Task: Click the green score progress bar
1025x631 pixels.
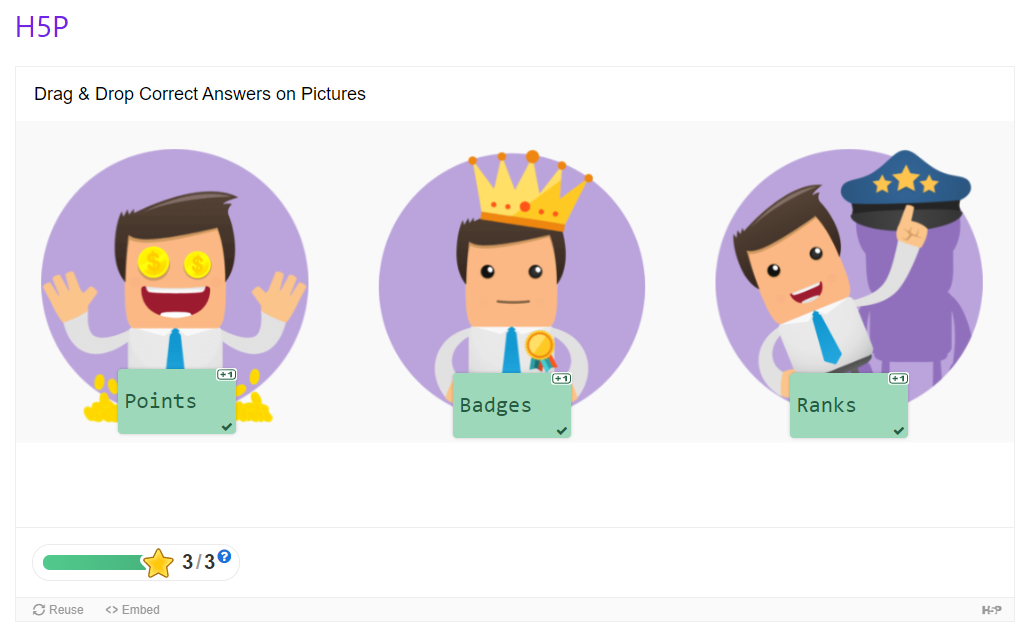Action: click(x=92, y=563)
